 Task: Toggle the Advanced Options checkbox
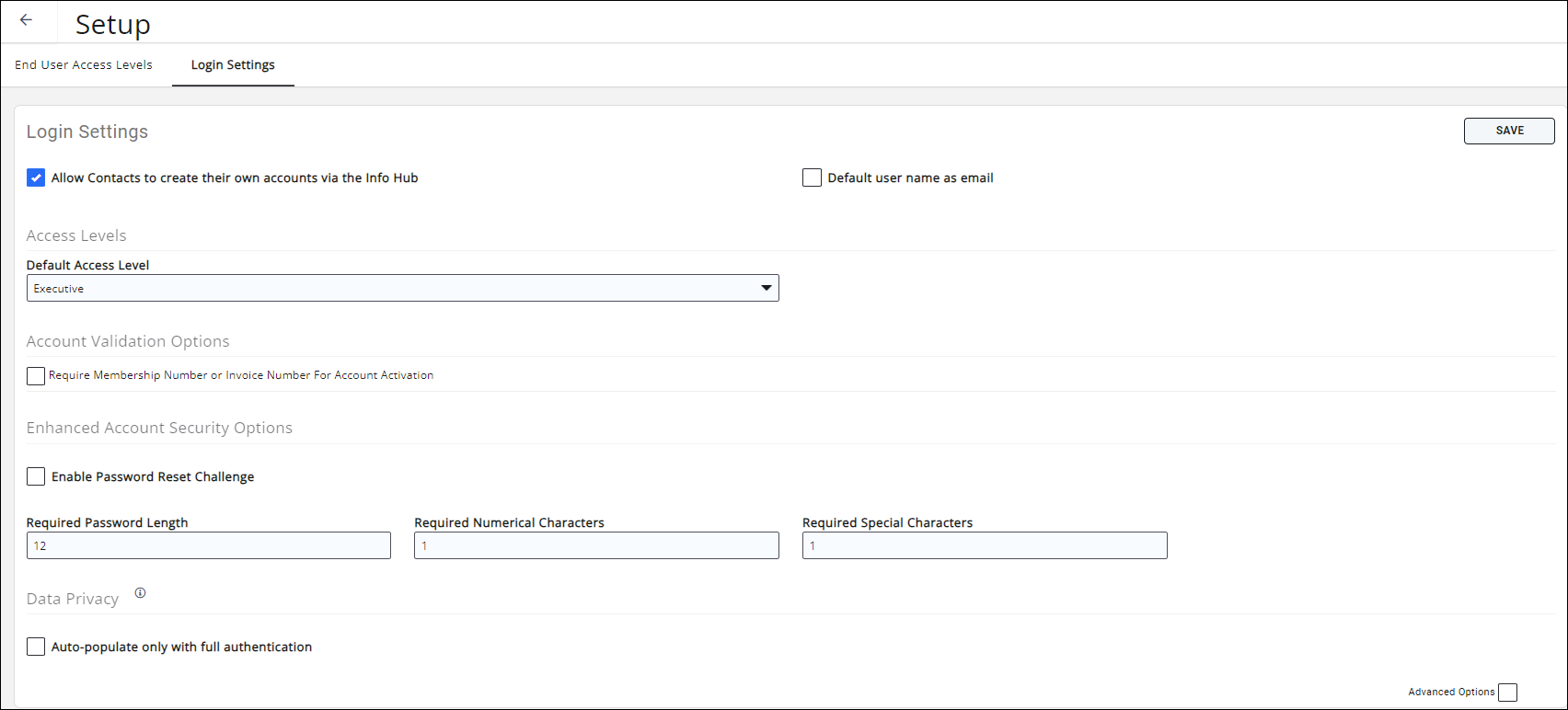click(1507, 693)
